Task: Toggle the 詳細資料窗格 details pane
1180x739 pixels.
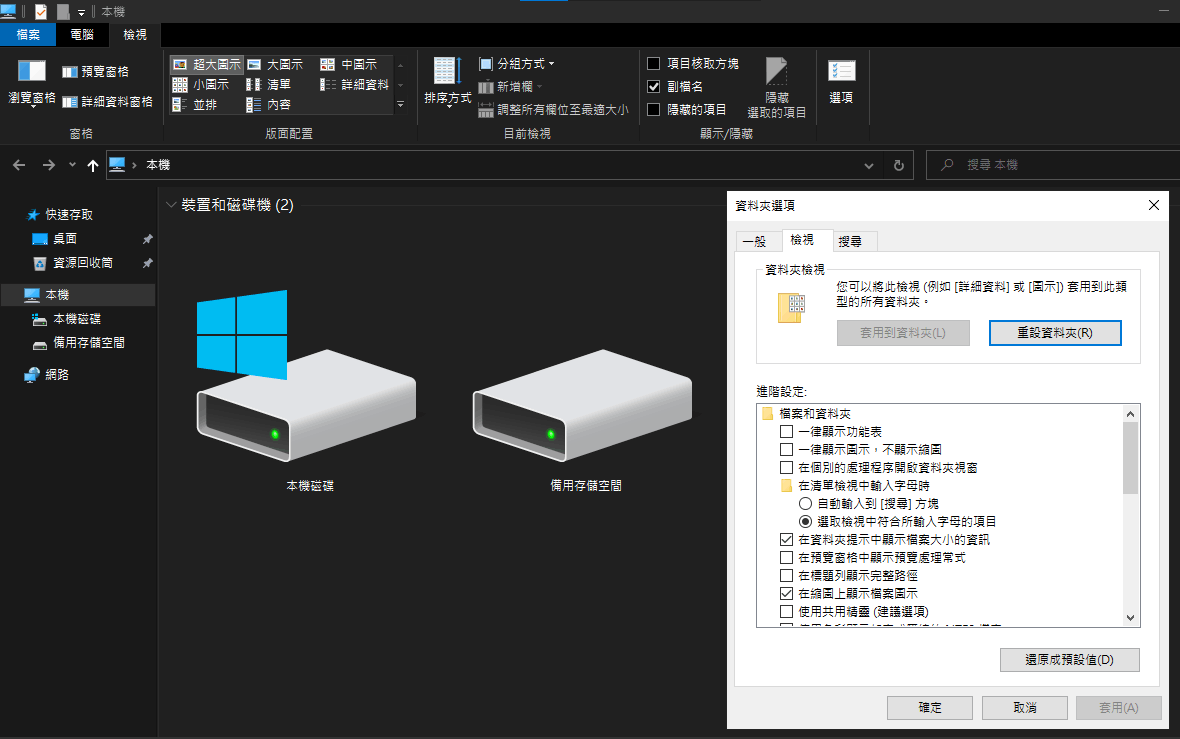Action: coord(107,102)
